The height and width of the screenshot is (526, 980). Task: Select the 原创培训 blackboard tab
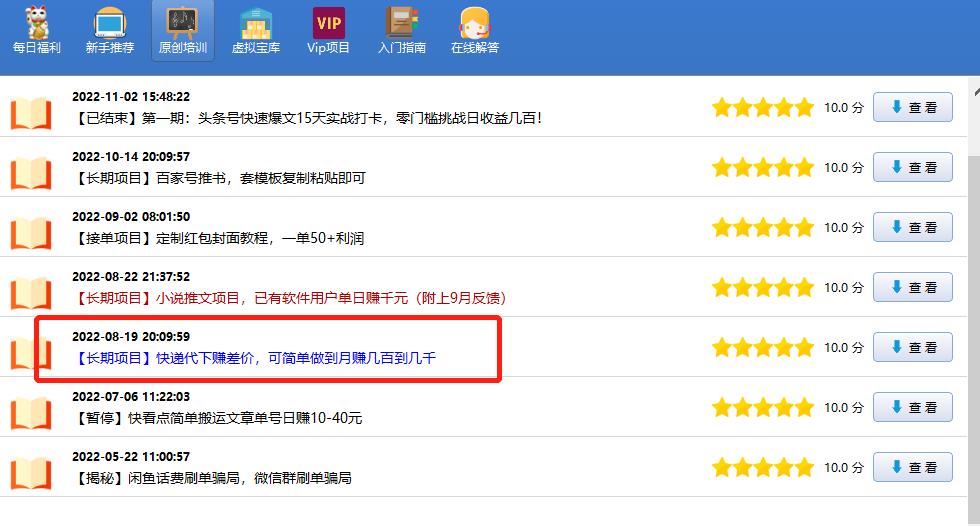182,30
